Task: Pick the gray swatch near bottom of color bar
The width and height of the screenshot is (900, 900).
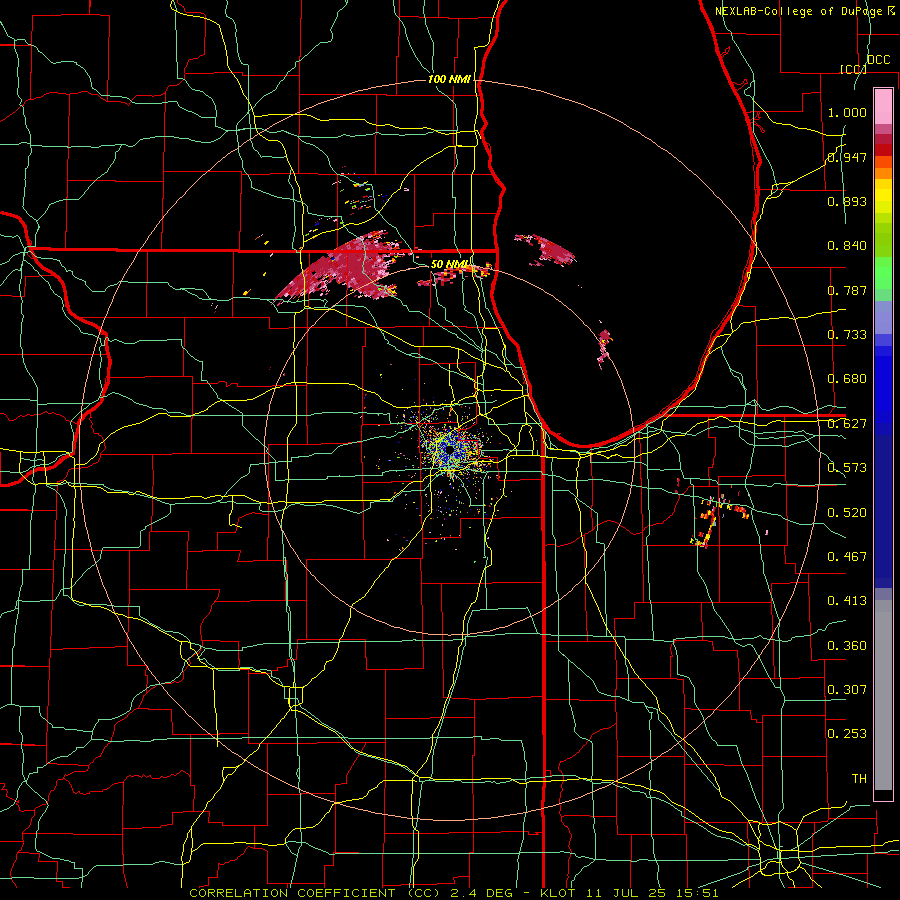Action: click(883, 695)
